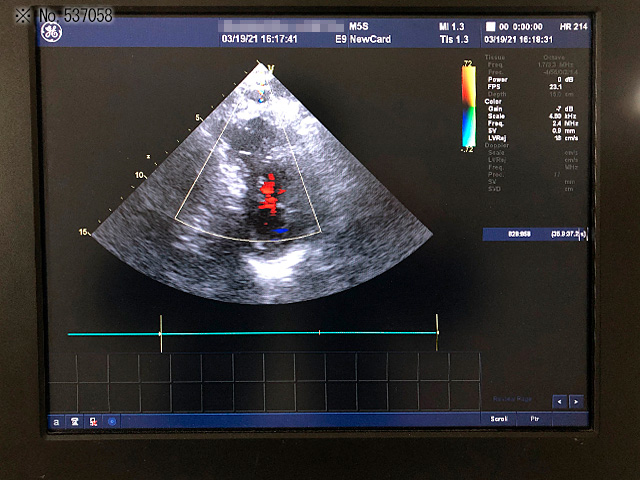
Task: Click the dimmed 'Review Page' label
Action: pyautogui.click(x=512, y=399)
